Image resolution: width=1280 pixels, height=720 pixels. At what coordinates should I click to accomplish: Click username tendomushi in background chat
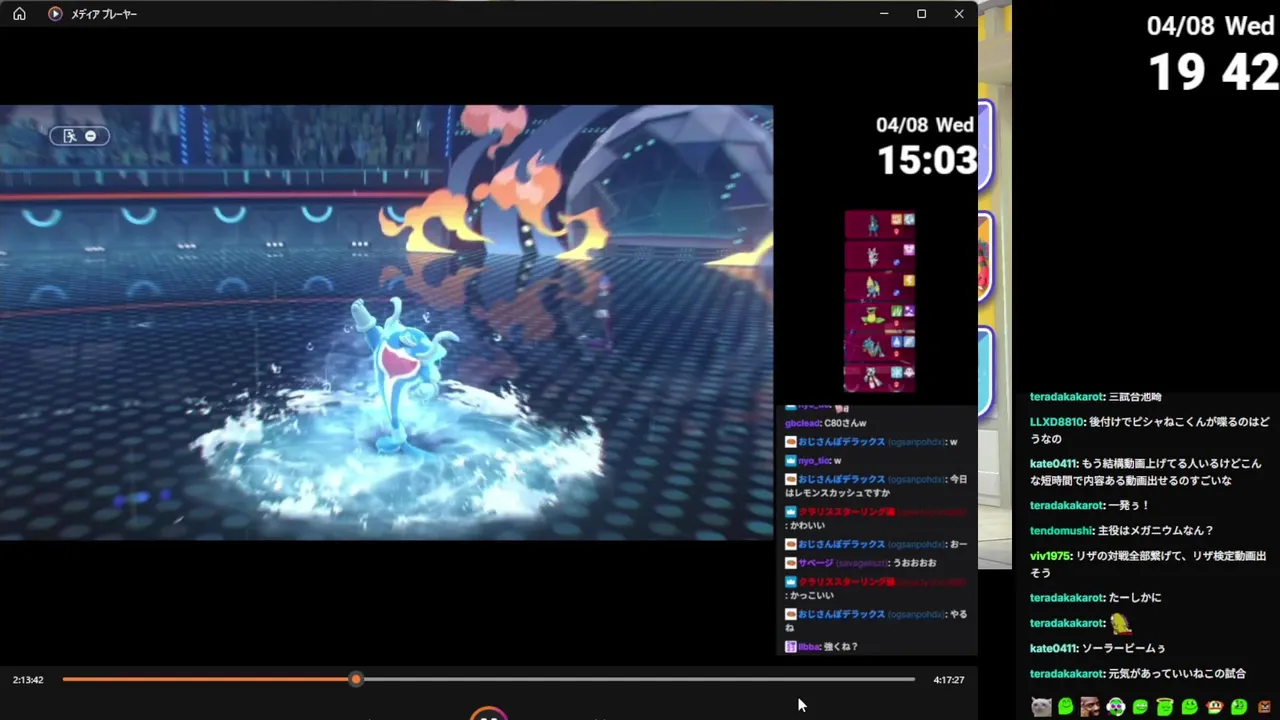pos(1061,531)
